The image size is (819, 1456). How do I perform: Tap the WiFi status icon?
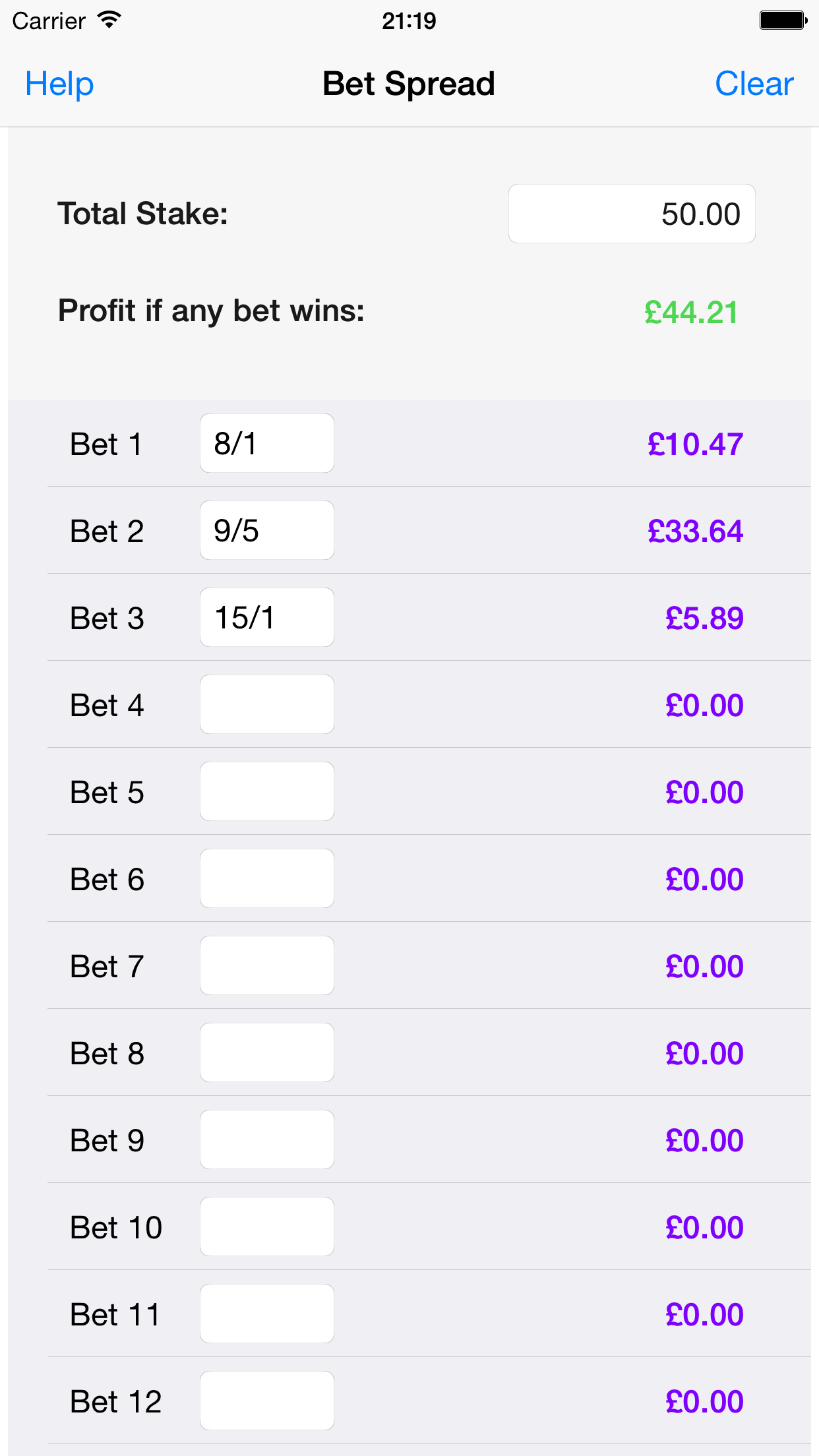(x=107, y=20)
